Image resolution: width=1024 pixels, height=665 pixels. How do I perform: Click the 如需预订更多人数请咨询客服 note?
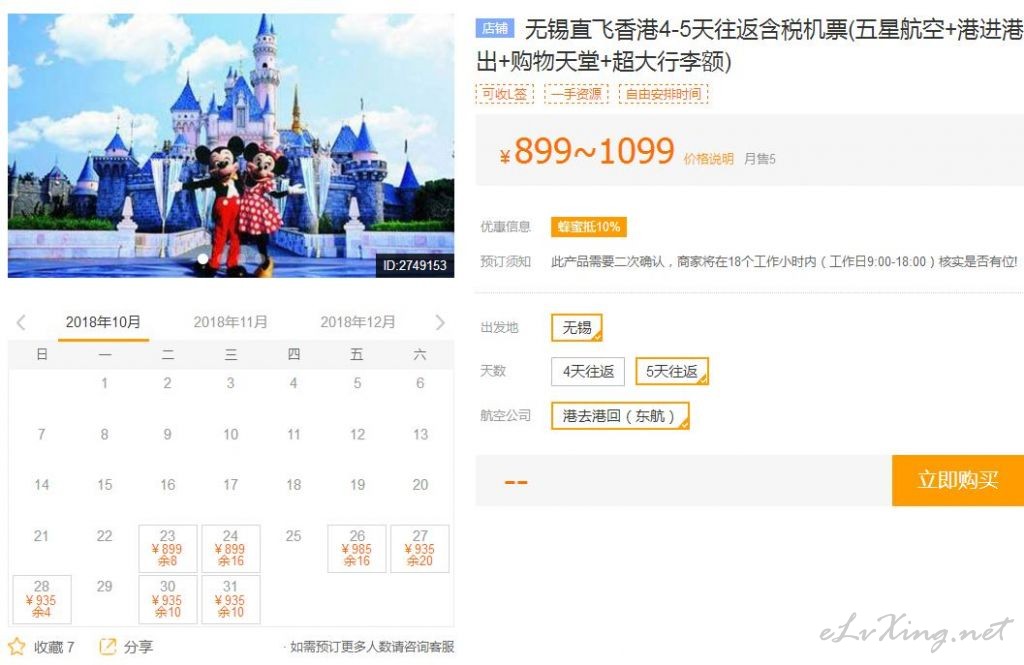point(372,647)
